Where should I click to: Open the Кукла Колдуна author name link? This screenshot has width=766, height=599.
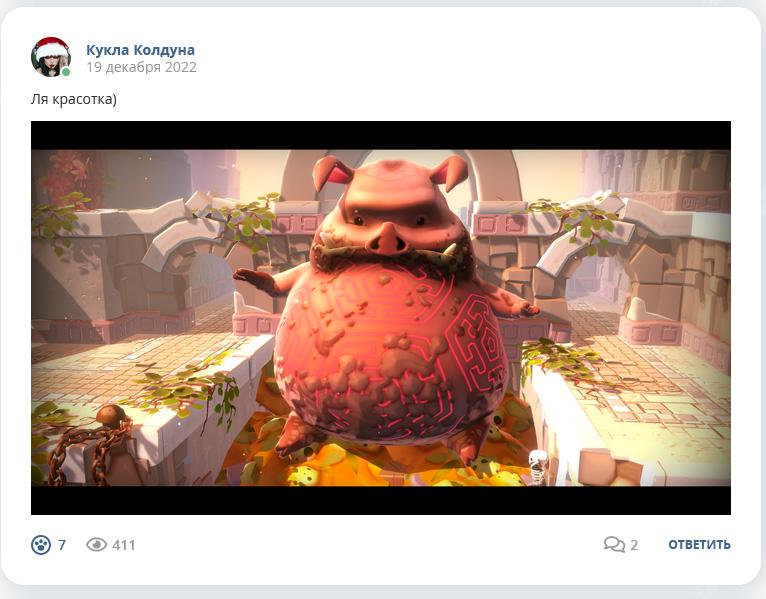pos(140,50)
